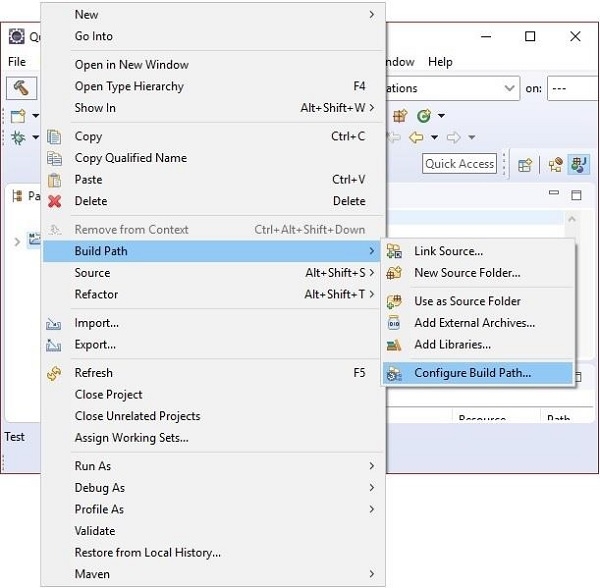Click the Add External Archives jar icon
The image size is (600, 588).
tap(394, 323)
